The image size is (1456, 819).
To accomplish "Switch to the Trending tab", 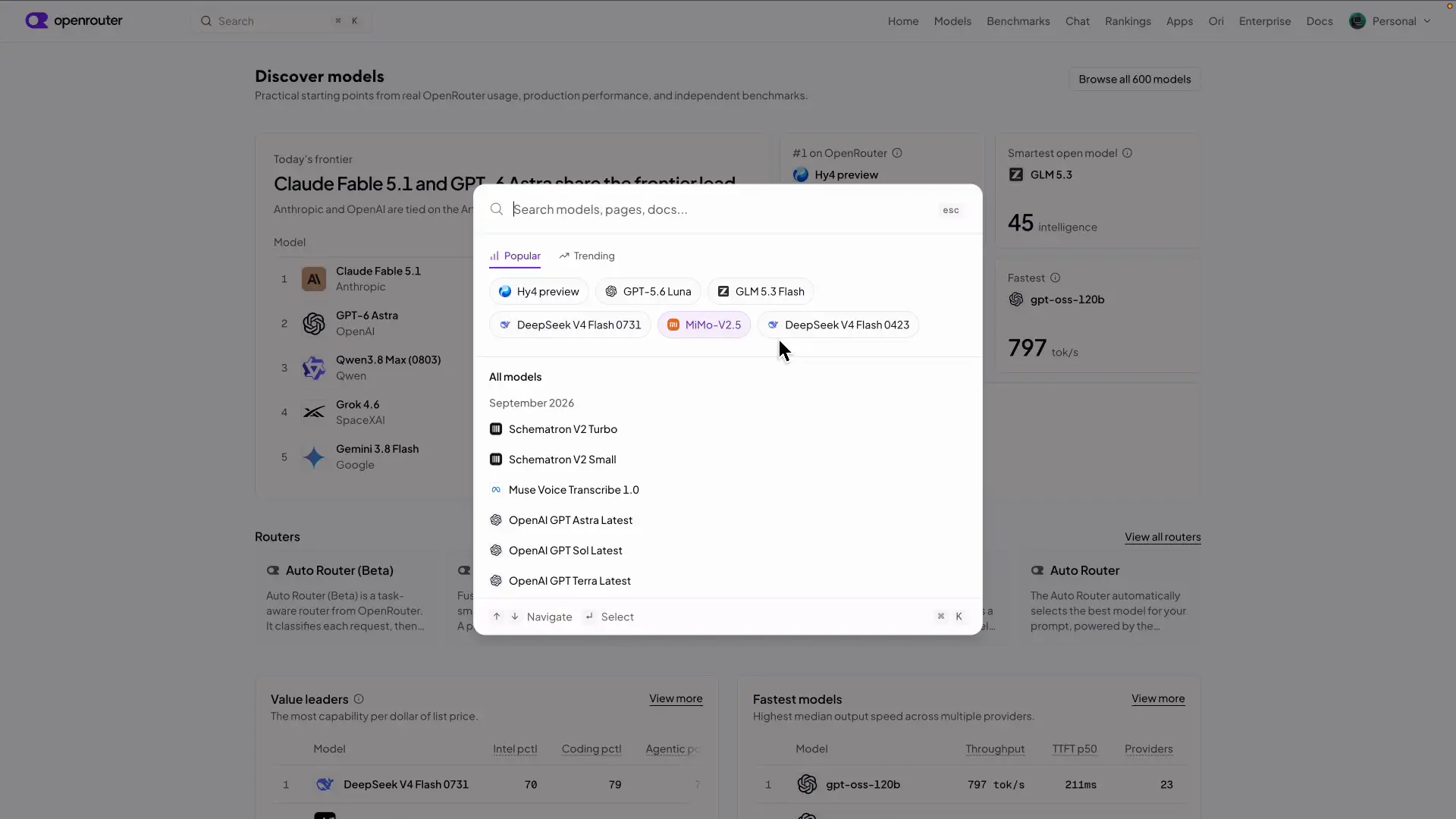I will [x=587, y=256].
